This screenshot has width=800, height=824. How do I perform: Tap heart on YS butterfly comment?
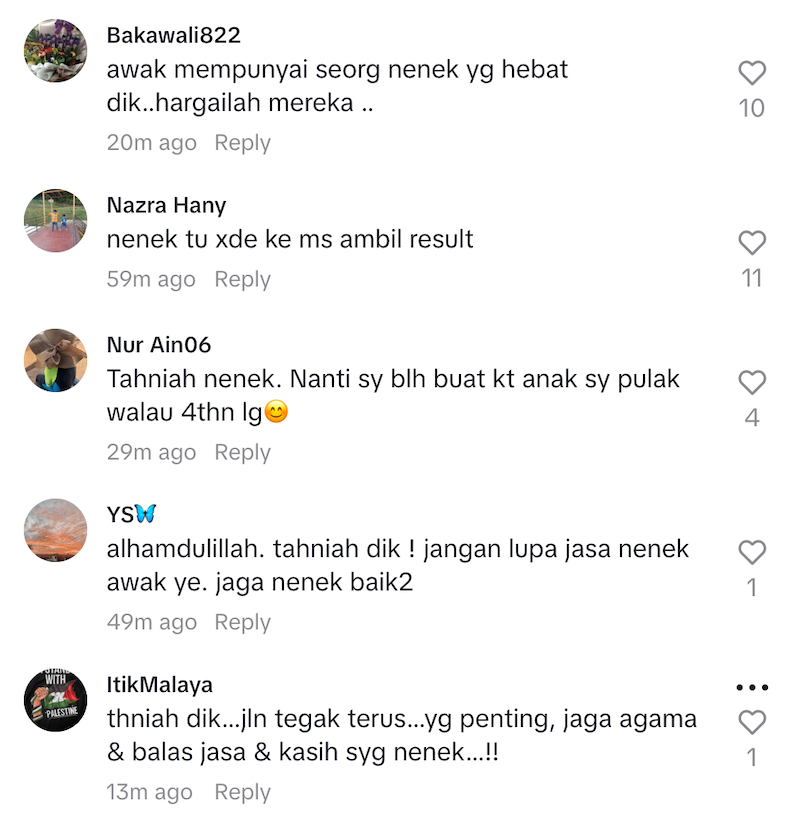pyautogui.click(x=752, y=552)
